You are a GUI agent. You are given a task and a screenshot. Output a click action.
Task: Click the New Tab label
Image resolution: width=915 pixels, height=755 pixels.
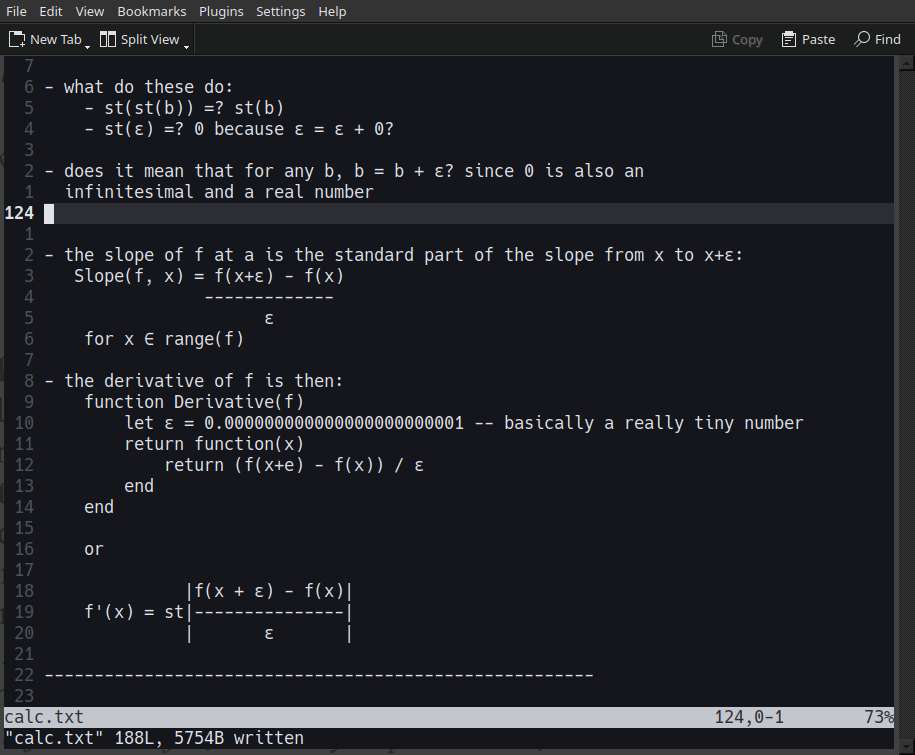pyautogui.click(x=55, y=39)
